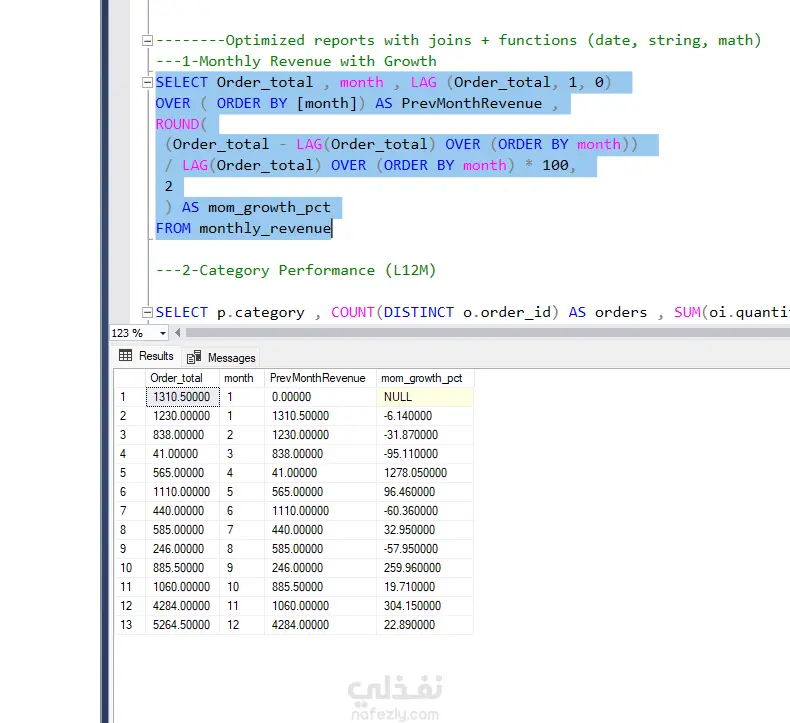Click the Monthly Revenue with Growth comment
The width and height of the screenshot is (790, 723).
296,61
